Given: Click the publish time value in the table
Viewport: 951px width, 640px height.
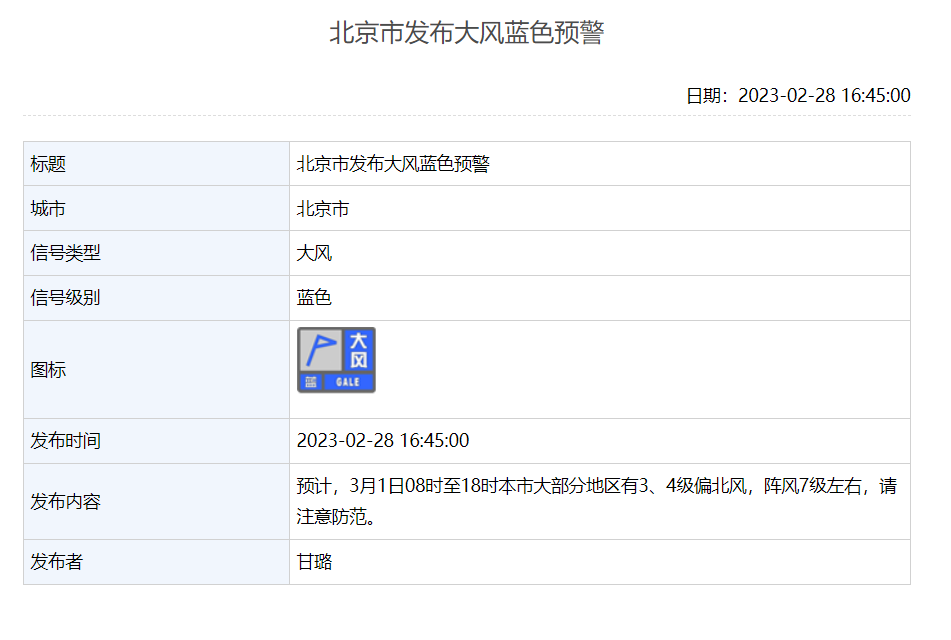Looking at the screenshot, I should 383,441.
